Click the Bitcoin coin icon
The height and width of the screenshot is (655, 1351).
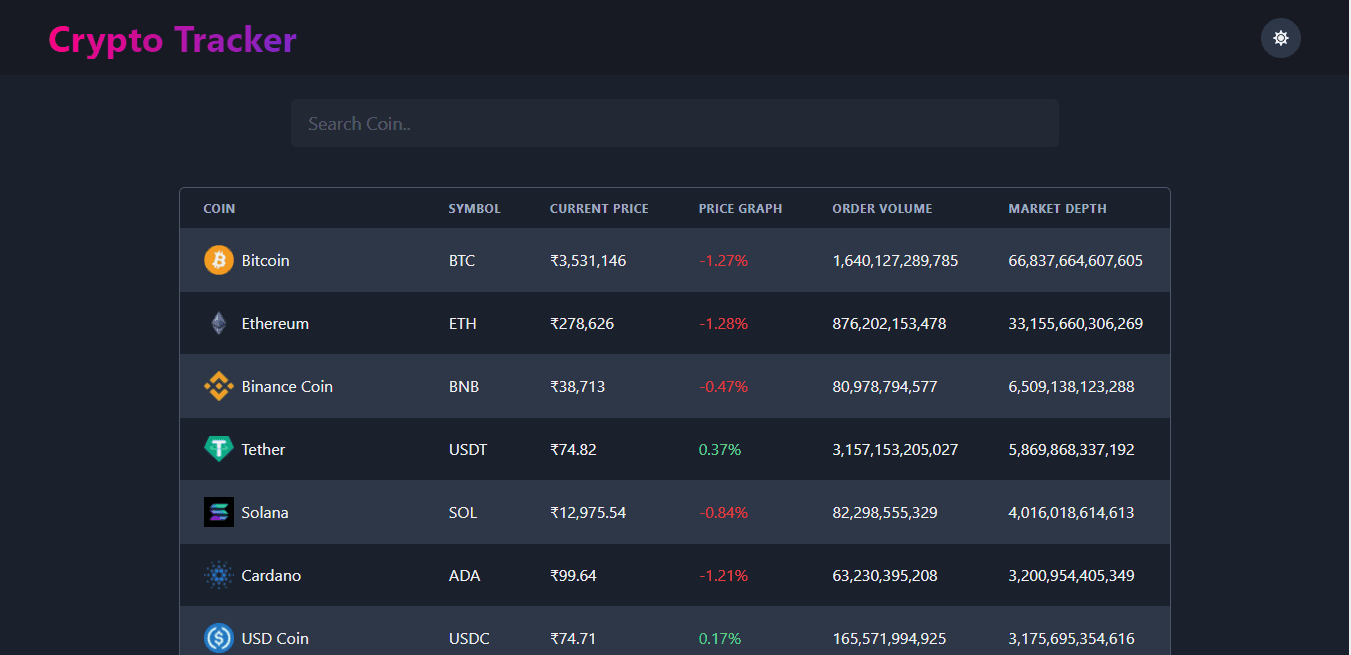219,260
